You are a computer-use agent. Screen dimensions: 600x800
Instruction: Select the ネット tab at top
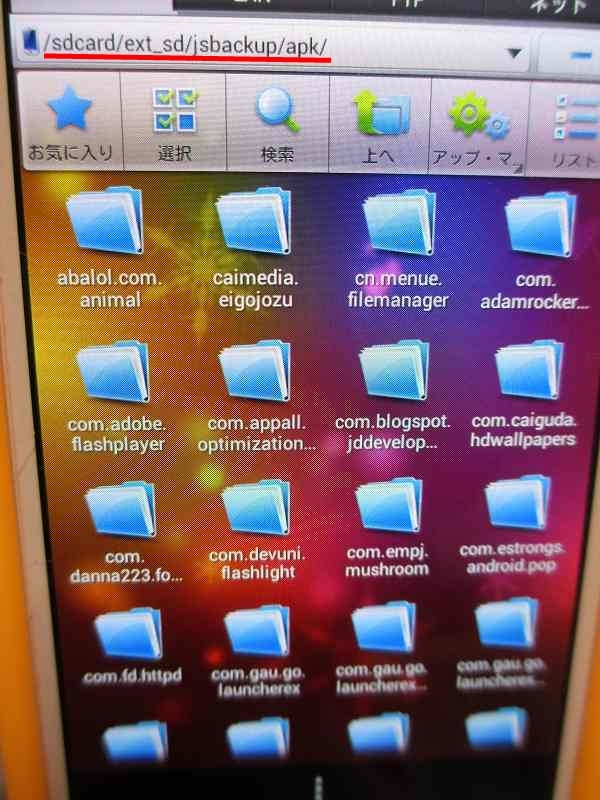559,6
